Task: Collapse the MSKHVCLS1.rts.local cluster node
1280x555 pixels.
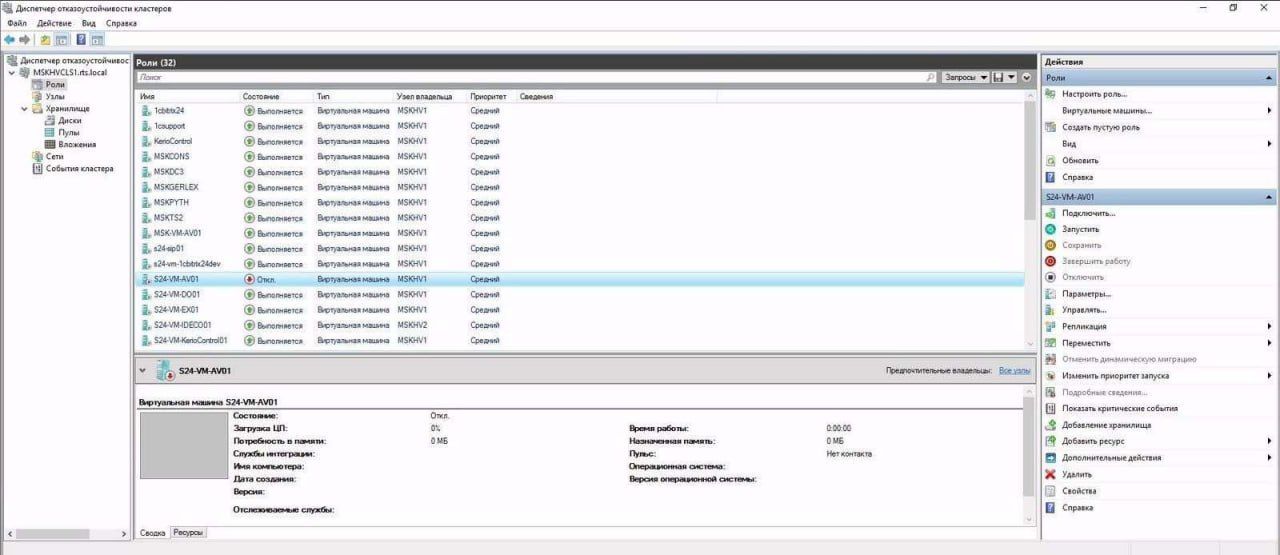Action: [x=12, y=73]
